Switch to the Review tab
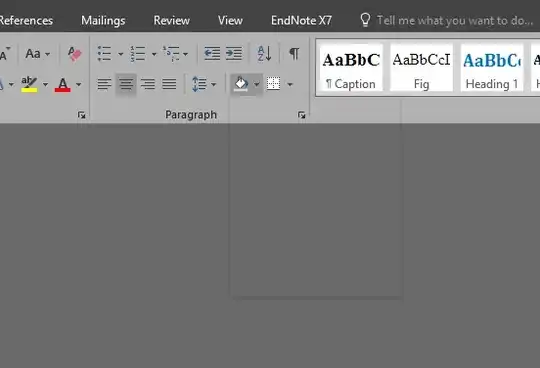This screenshot has width=540, height=368. pos(172,21)
